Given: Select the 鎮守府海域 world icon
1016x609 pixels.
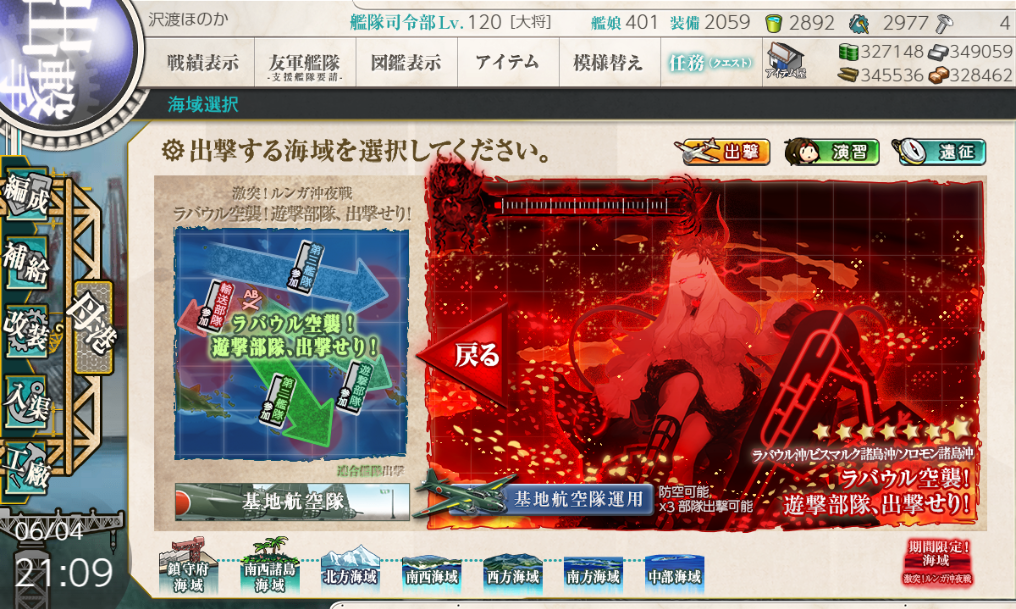Looking at the screenshot, I should point(188,566).
